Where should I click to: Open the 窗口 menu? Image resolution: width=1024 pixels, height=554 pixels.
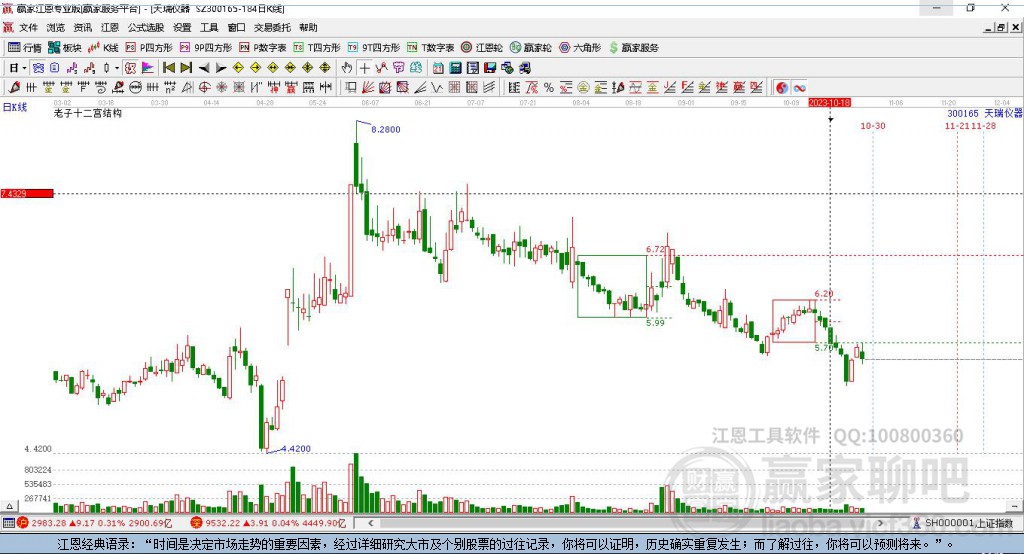point(236,27)
